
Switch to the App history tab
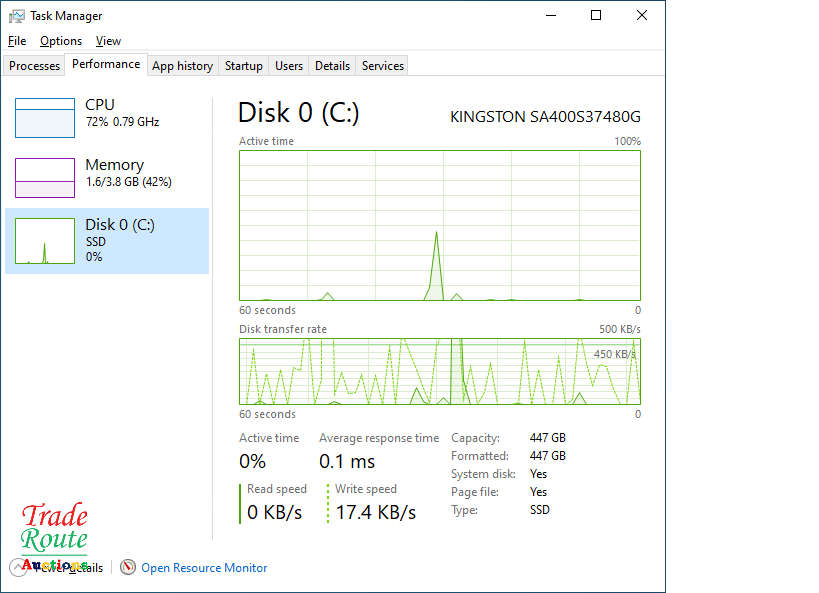(x=182, y=66)
